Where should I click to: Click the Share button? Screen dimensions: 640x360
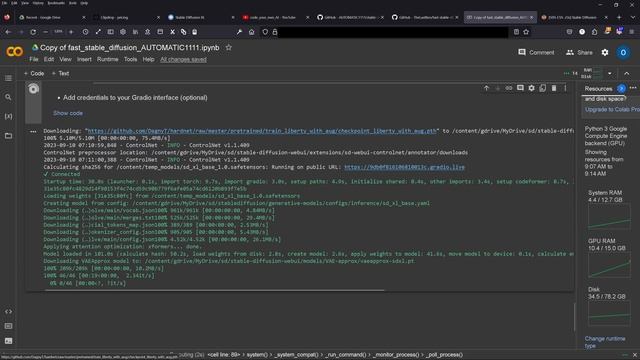coord(579,52)
